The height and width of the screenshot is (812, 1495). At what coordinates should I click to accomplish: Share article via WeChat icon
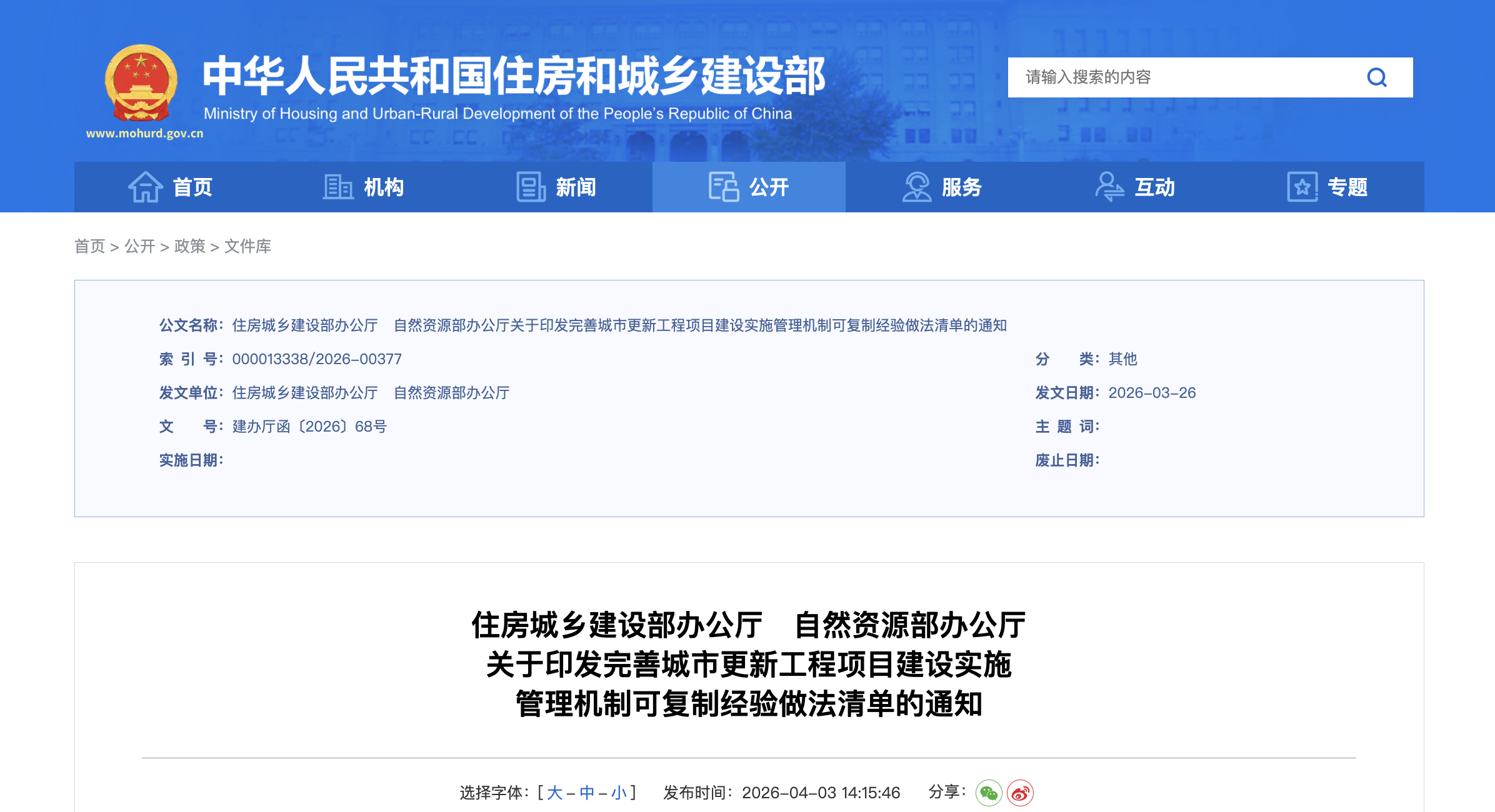click(x=988, y=793)
